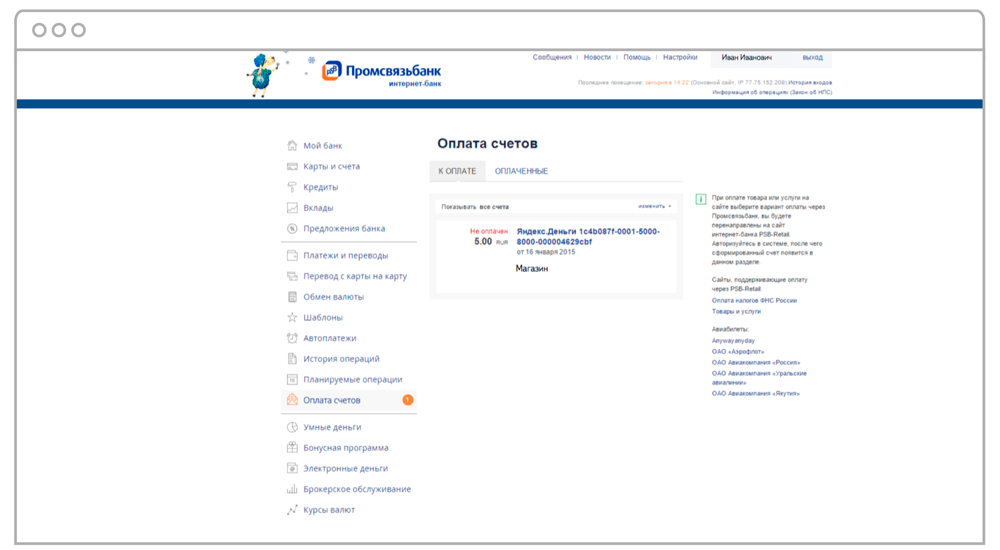Switch to ОПЛАЧЕННЫЕ tab
The width and height of the screenshot is (1000, 550).
521,171
